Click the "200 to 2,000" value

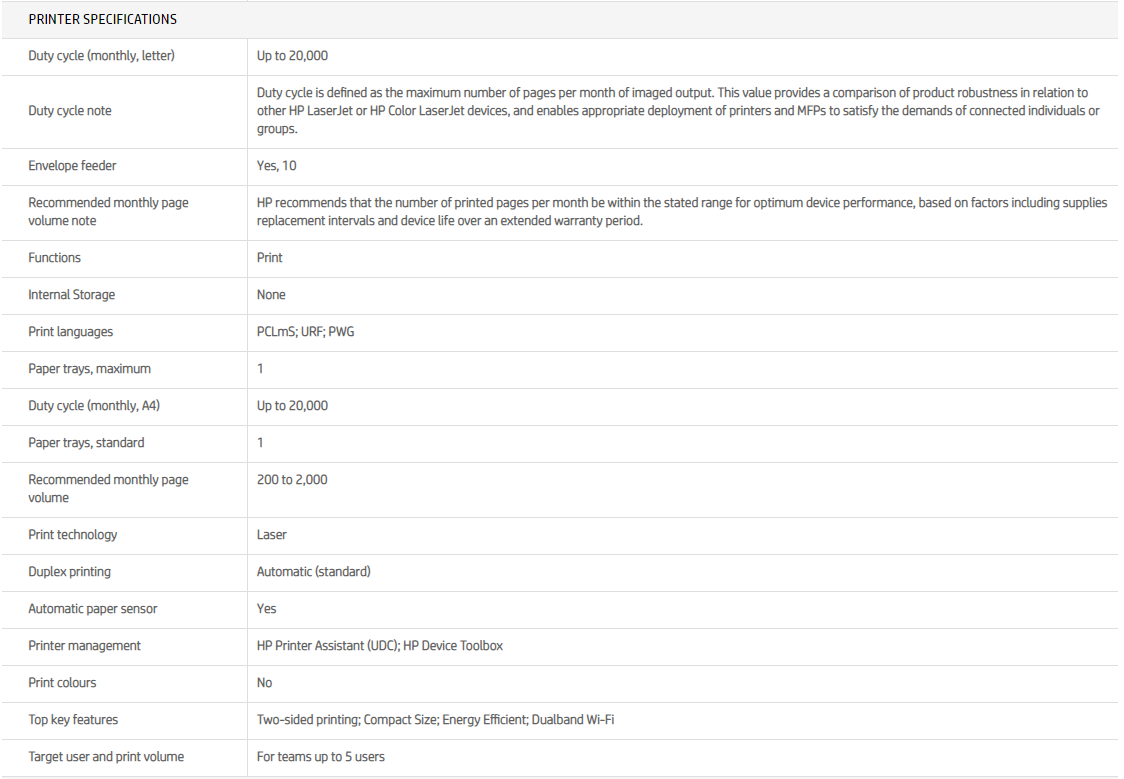pyautogui.click(x=292, y=480)
